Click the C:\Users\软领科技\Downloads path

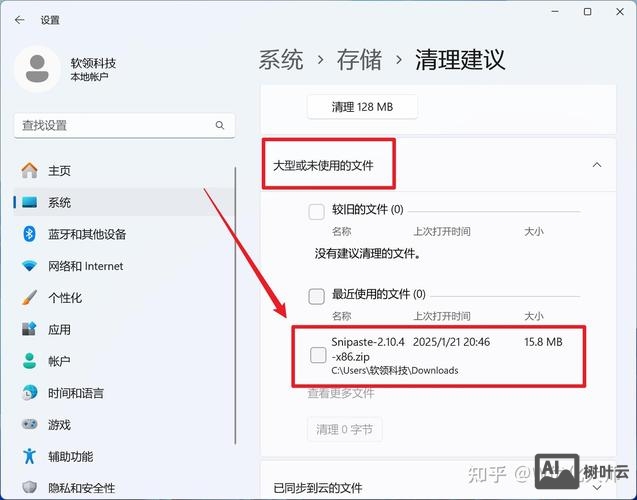coord(394,370)
